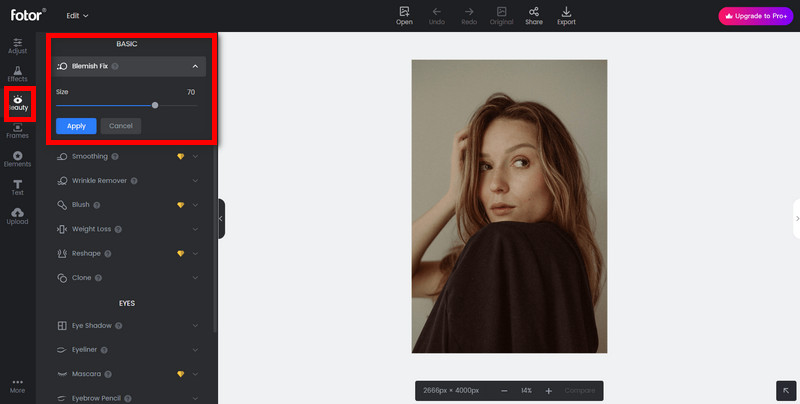Screen dimensions: 800x404
Task: Click the Apply button
Action: [x=76, y=126]
